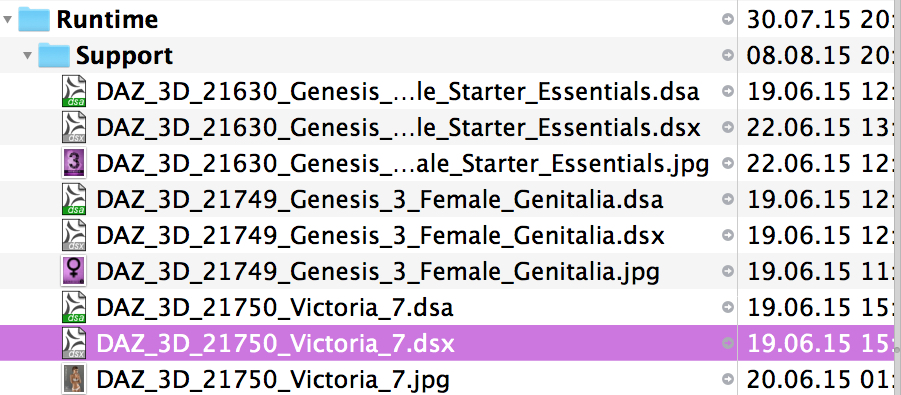Click arrow button beside Runtime folder row
This screenshot has width=901, height=395.
click(727, 20)
